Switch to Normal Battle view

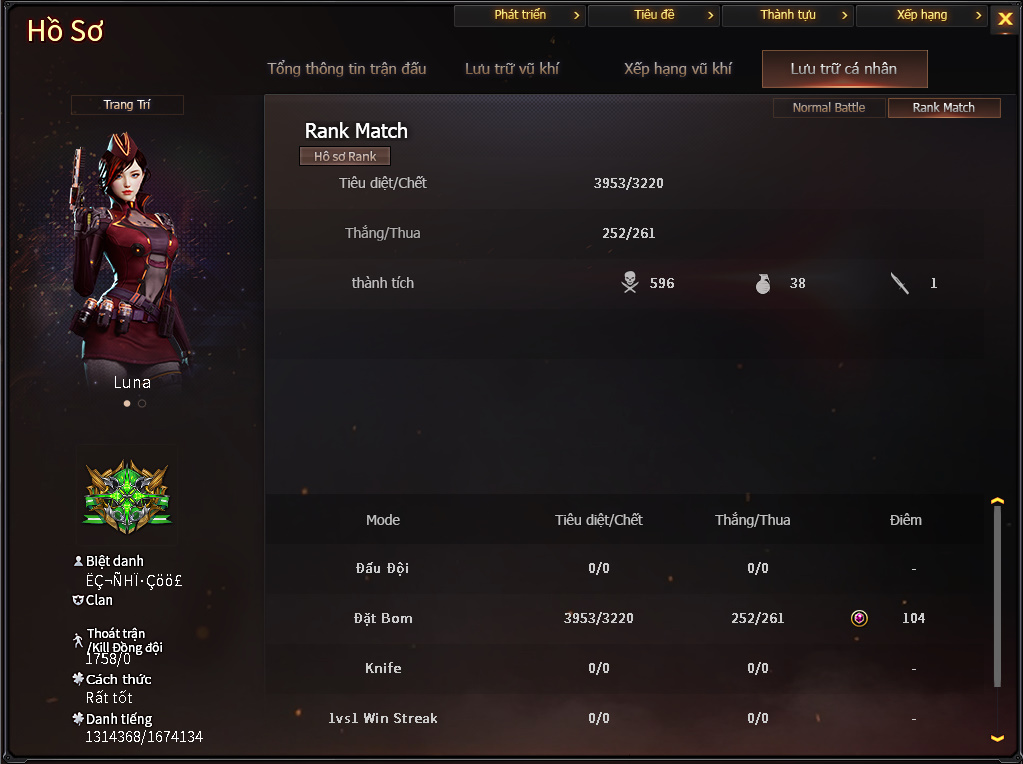(829, 108)
